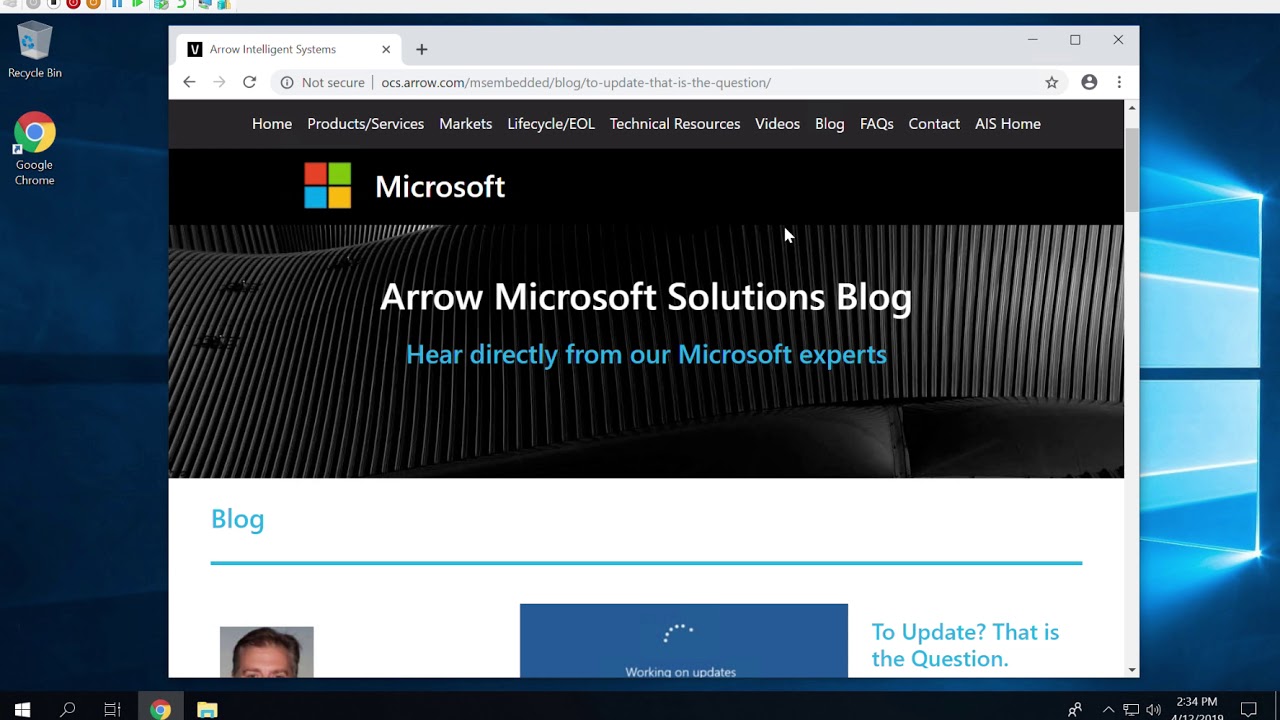Open the Recycle Bin desktop icon
The height and width of the screenshot is (720, 1280).
tap(34, 50)
